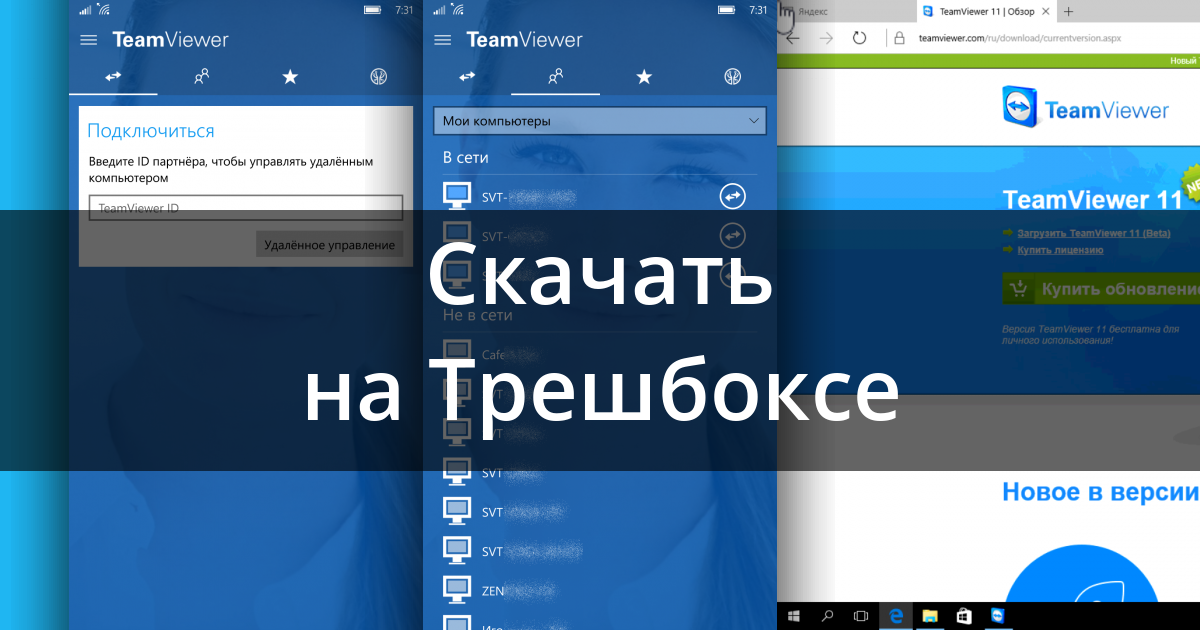This screenshot has height=630, width=1200.
Task: Open star favorites tab on middle phone
Action: pyautogui.click(x=644, y=76)
